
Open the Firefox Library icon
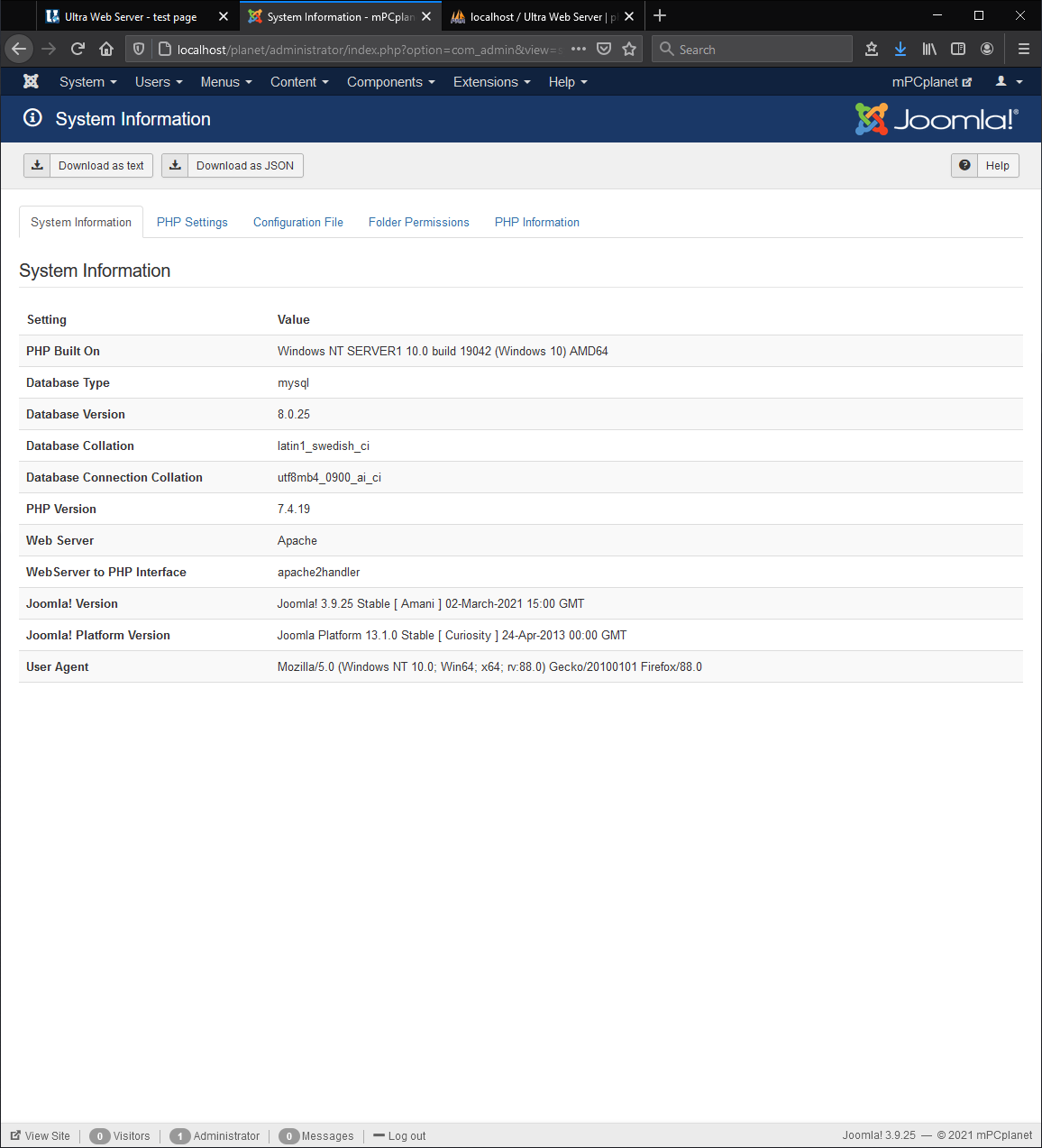[x=929, y=49]
